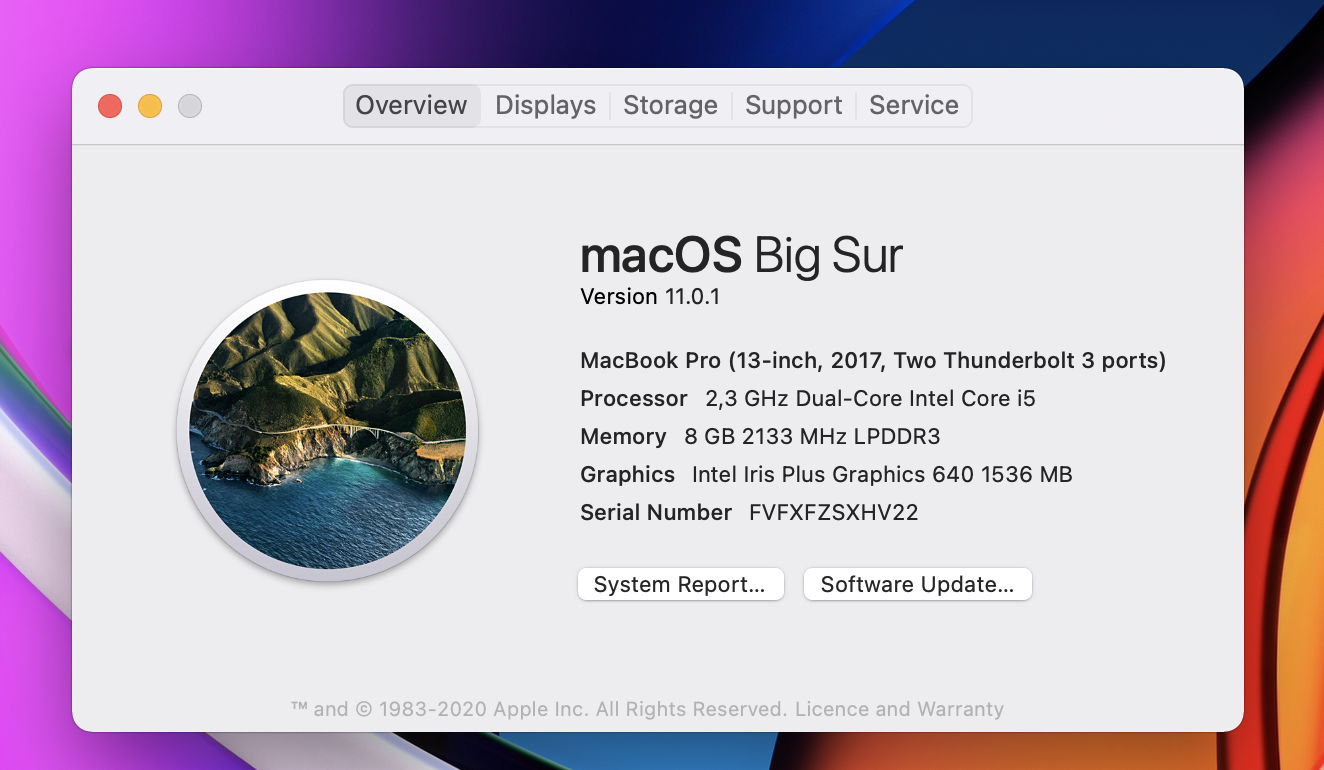Select the serial number FVFXFZSXHV22

[x=834, y=512]
